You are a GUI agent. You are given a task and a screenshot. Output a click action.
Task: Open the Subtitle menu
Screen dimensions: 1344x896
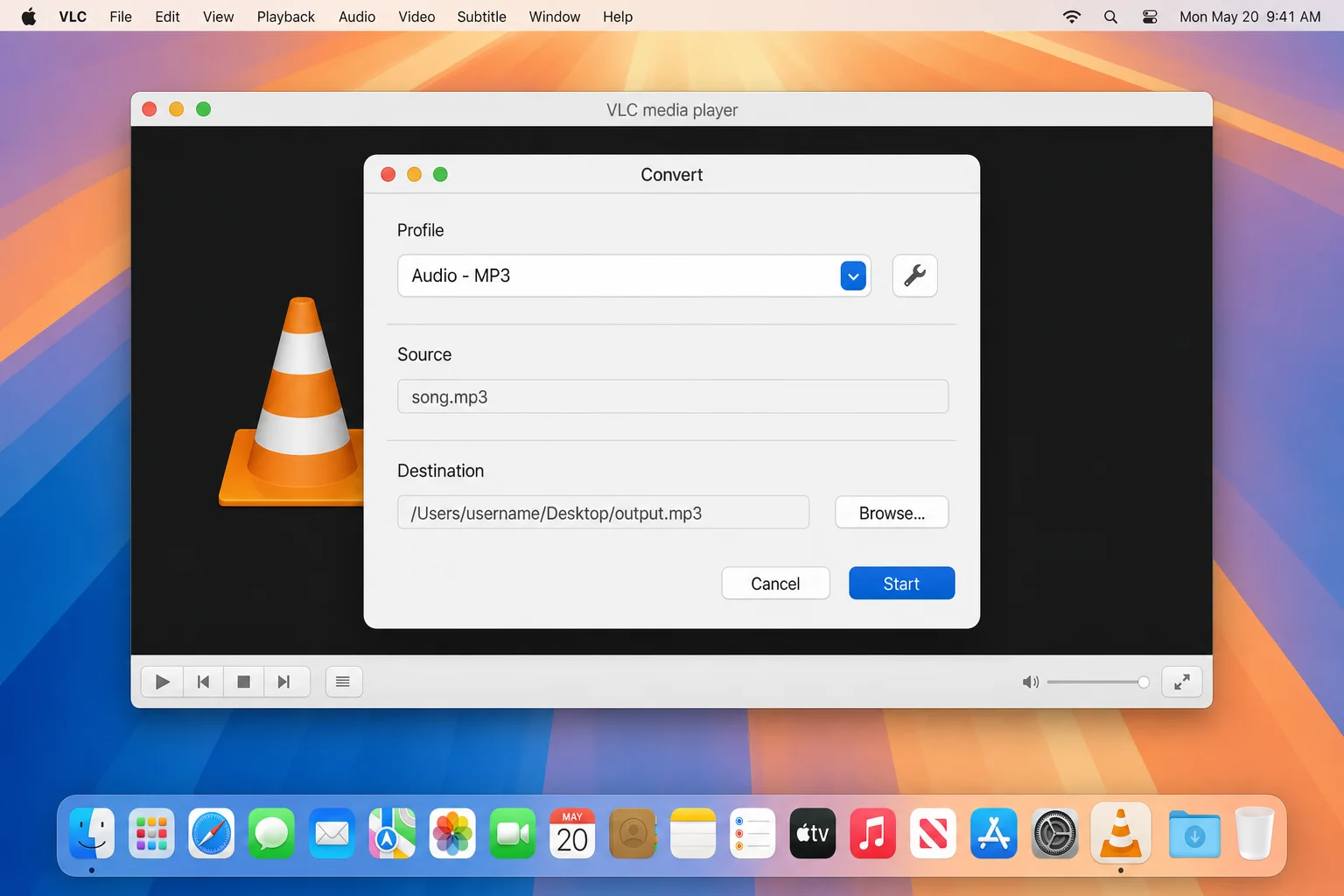(x=481, y=17)
